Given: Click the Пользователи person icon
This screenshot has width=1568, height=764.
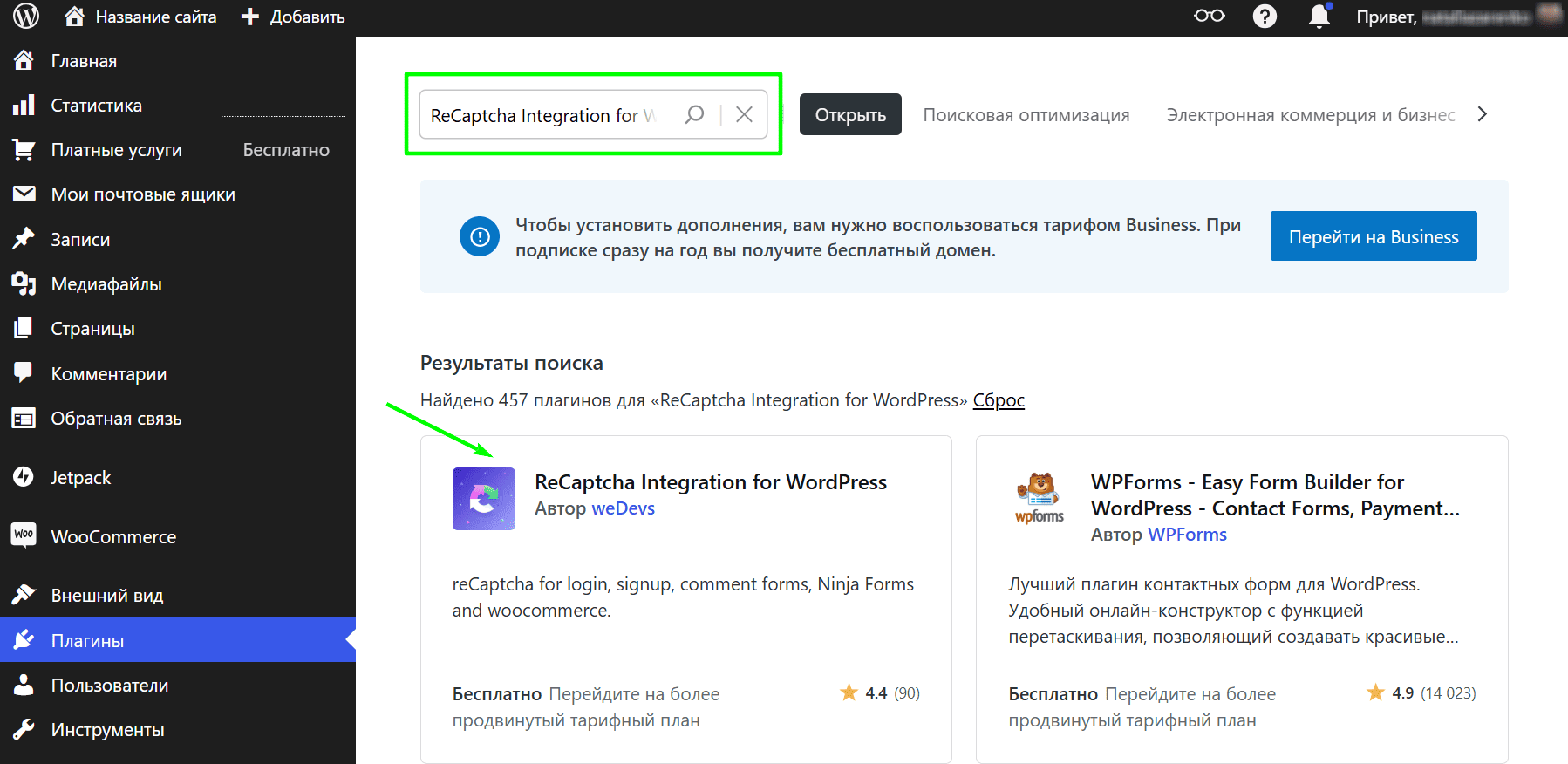Looking at the screenshot, I should click(24, 685).
